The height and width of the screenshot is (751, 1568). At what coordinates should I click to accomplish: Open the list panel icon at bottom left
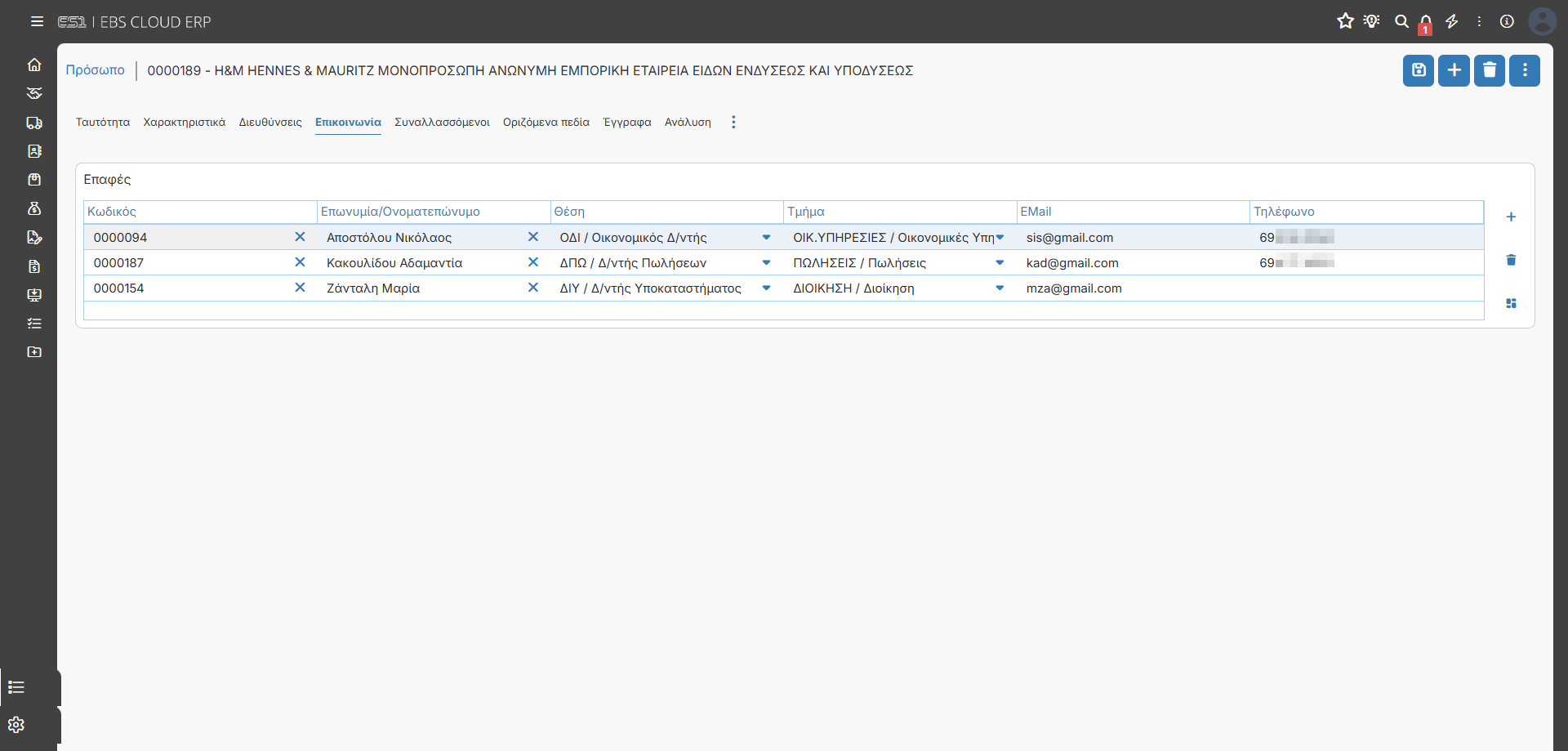[16, 687]
